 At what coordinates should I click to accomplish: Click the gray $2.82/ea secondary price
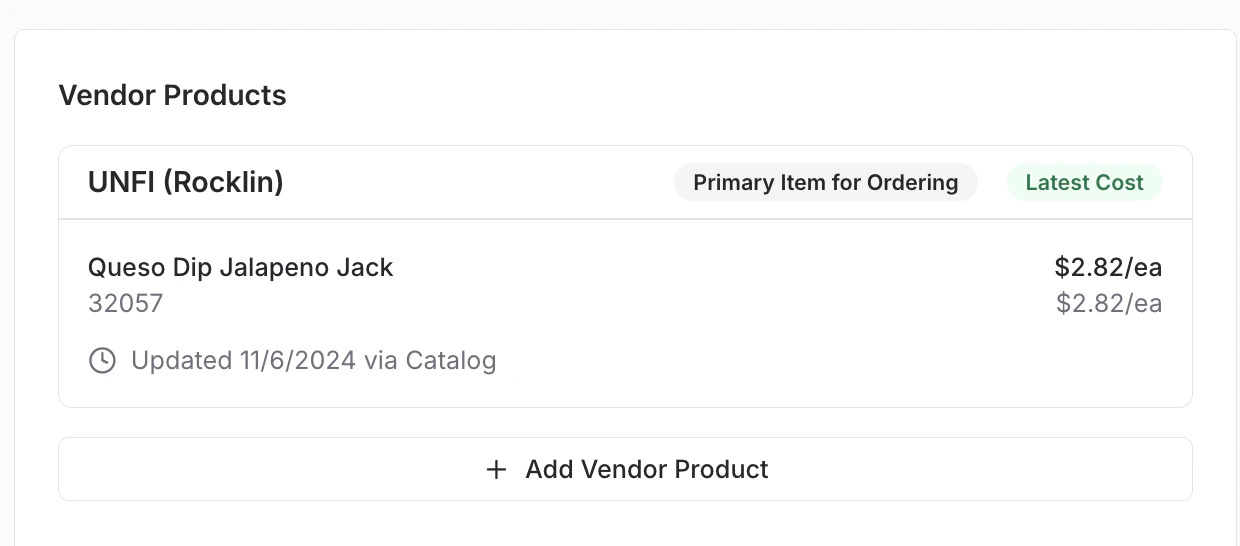click(1109, 303)
